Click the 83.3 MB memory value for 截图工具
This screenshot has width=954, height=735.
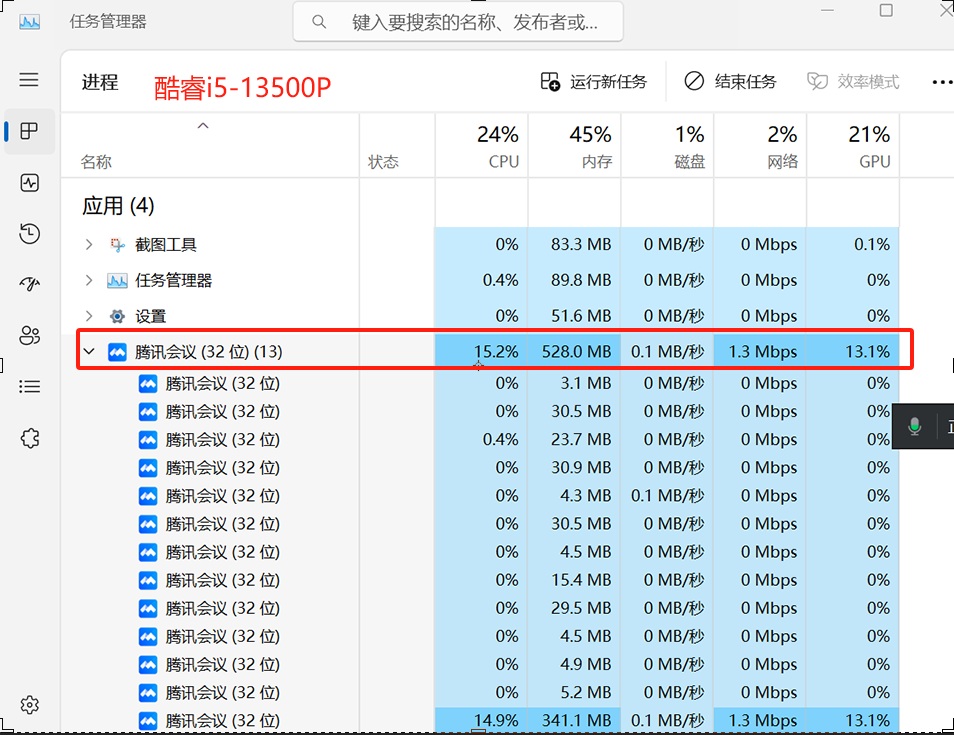[x=581, y=245]
